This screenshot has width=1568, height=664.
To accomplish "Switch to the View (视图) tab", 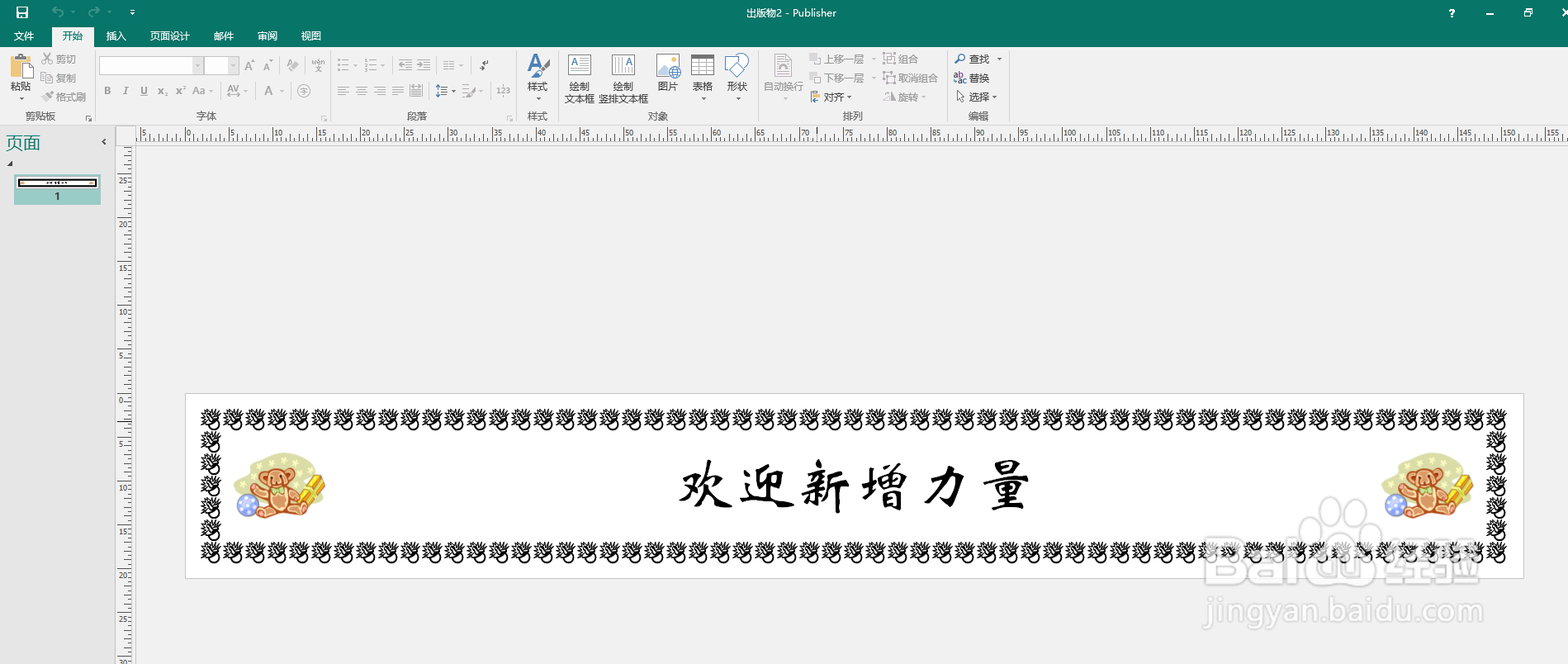I will click(x=311, y=36).
